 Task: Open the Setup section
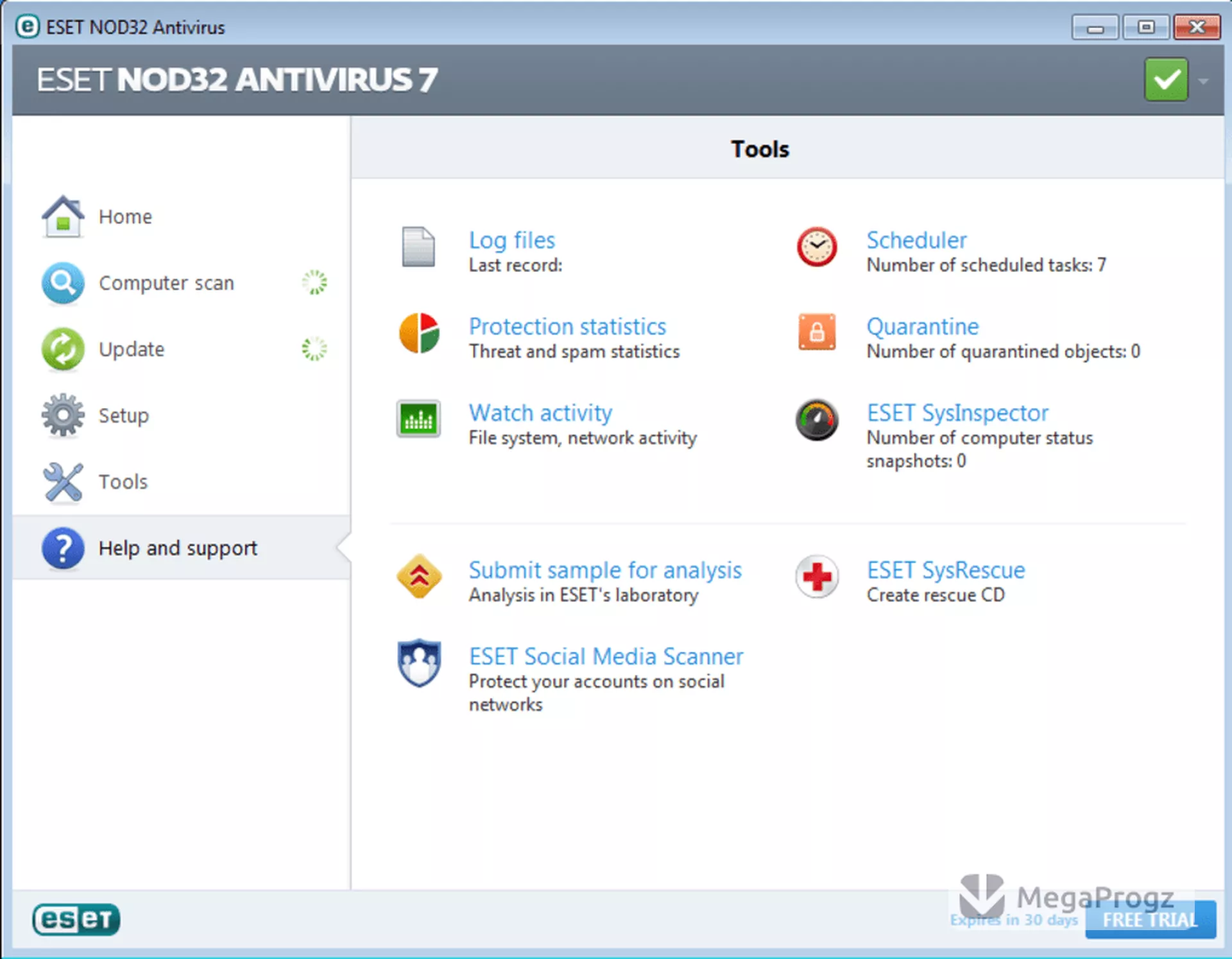point(123,416)
